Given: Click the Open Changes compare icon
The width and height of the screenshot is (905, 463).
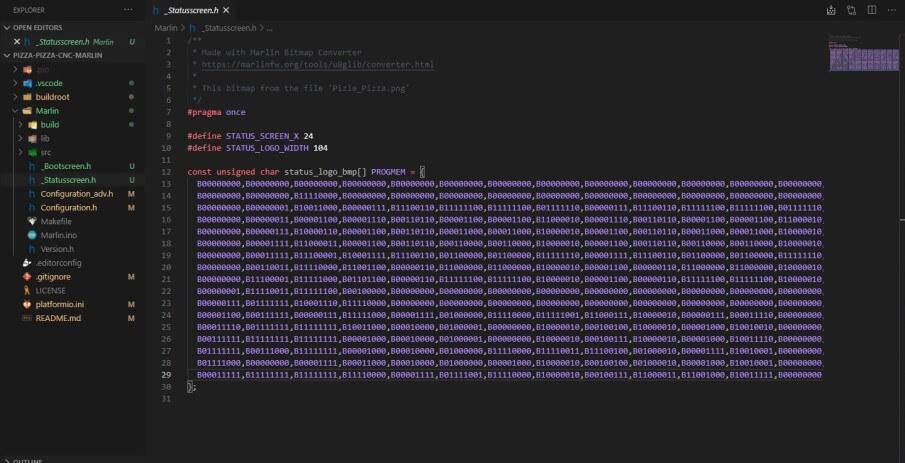Looking at the screenshot, I should click(851, 10).
